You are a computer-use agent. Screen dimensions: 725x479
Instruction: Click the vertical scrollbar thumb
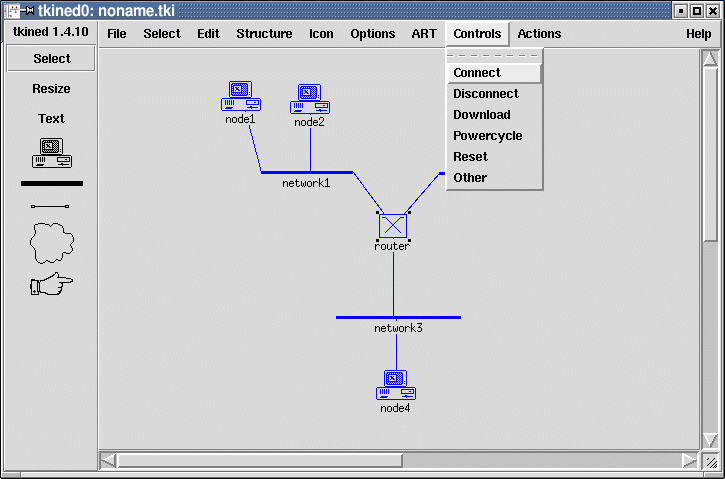[x=710, y=150]
